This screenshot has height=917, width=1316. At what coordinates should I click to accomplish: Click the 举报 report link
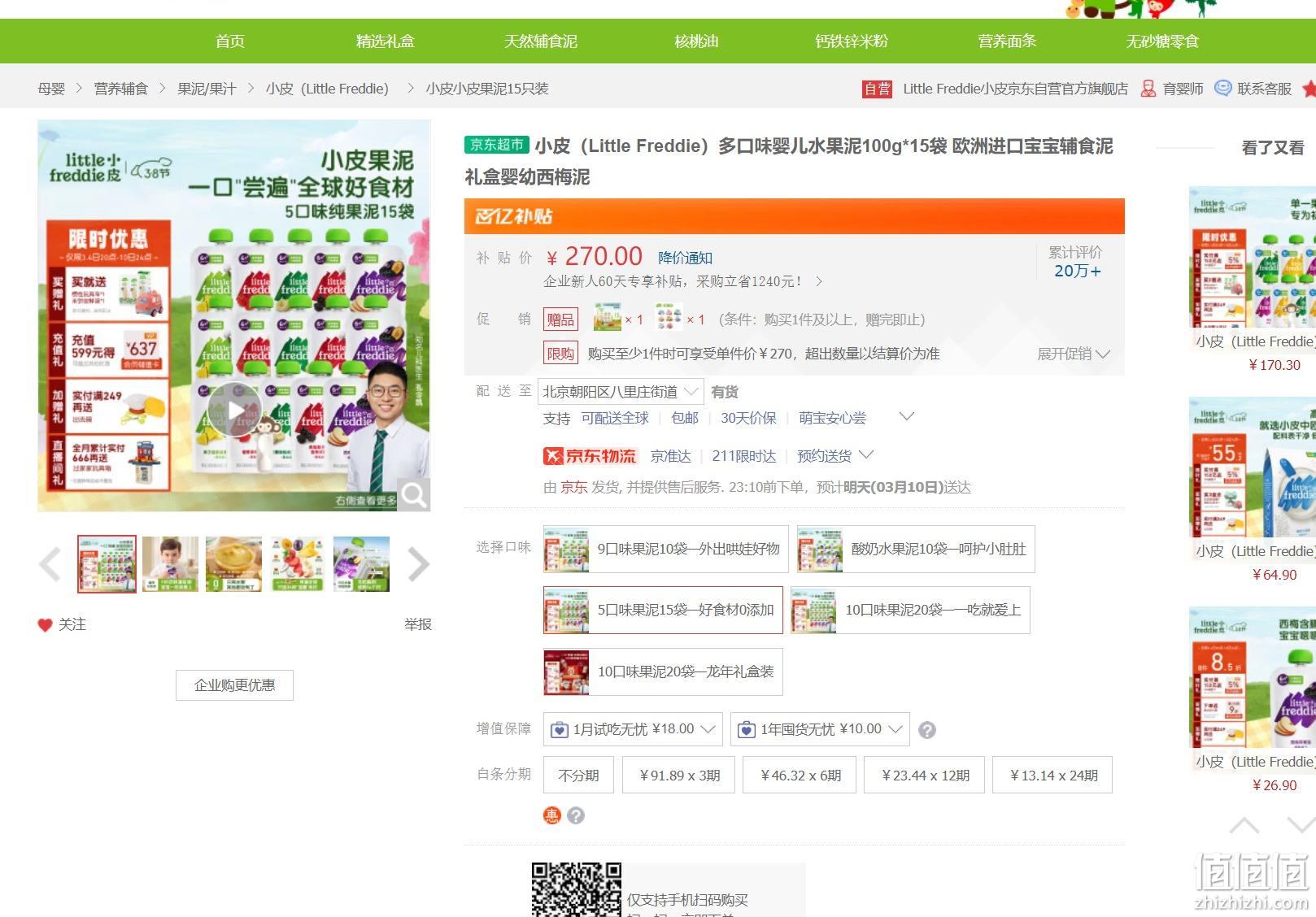coord(418,624)
